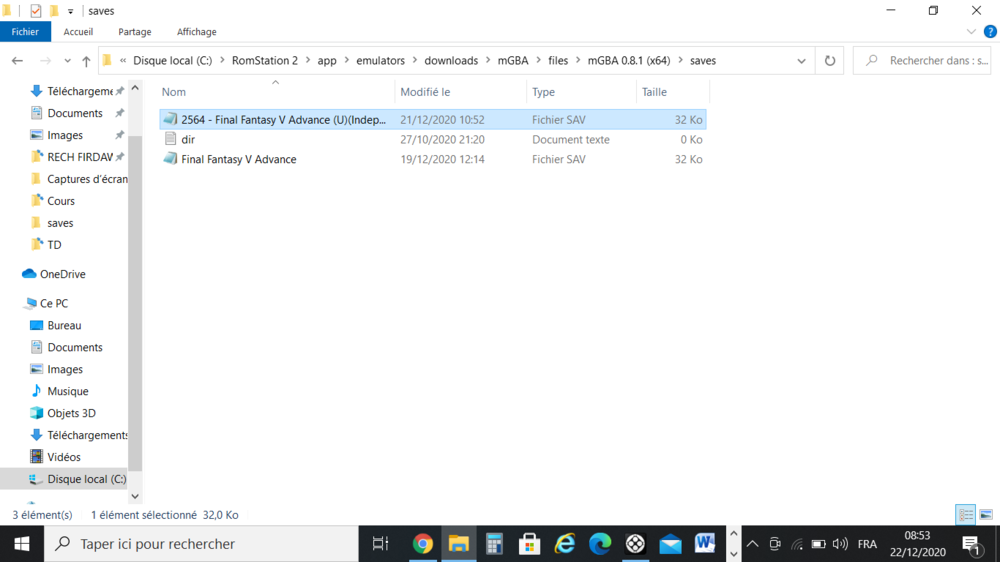This screenshot has height=562, width=1000.
Task: Click navigation pane scroll up arrow
Action: [135, 88]
